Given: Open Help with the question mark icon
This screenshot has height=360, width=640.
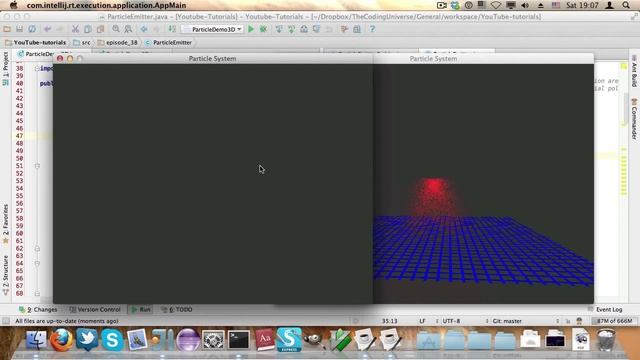Looking at the screenshot, I should [372, 29].
